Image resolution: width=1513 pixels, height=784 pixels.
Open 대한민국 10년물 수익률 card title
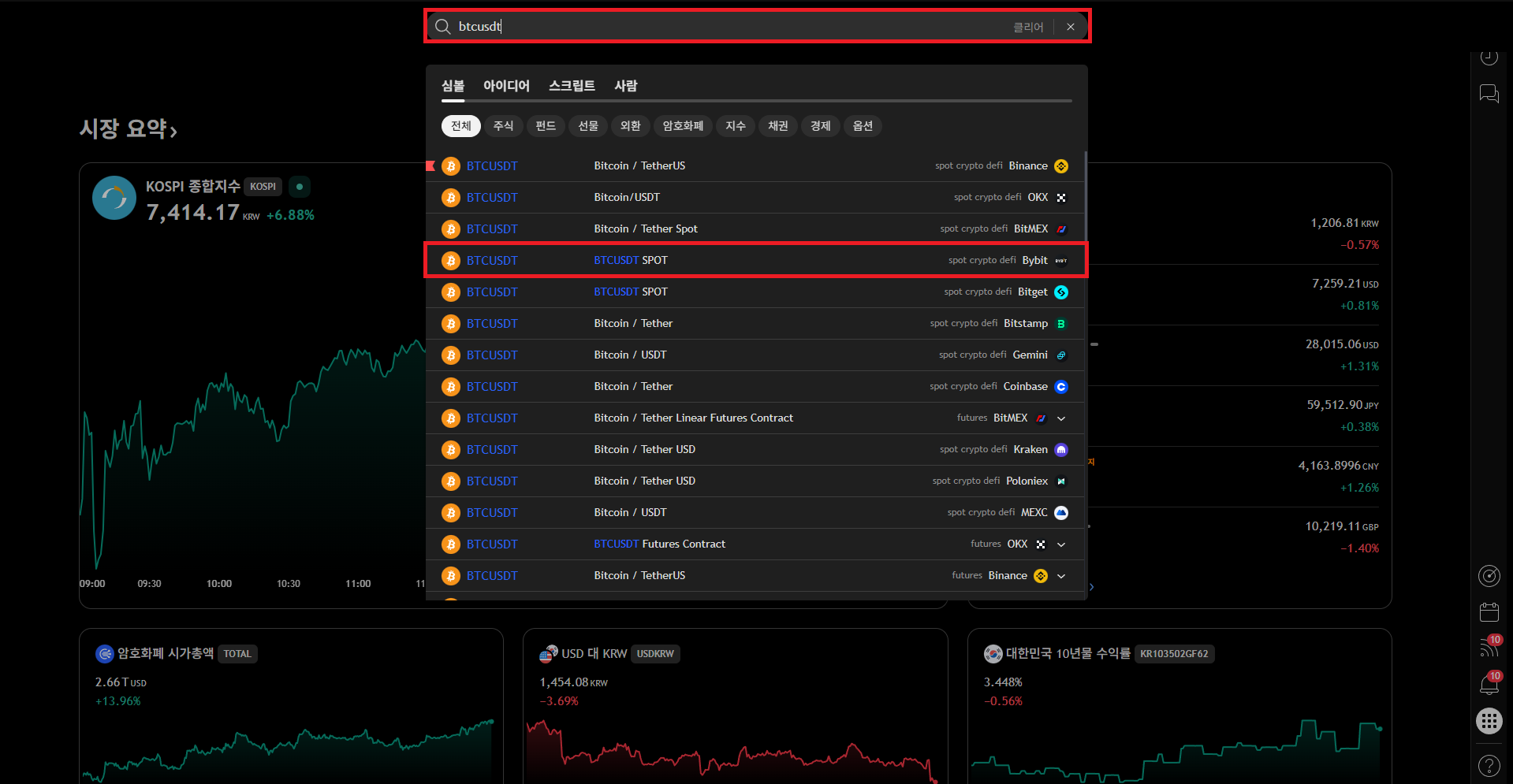(x=1068, y=653)
